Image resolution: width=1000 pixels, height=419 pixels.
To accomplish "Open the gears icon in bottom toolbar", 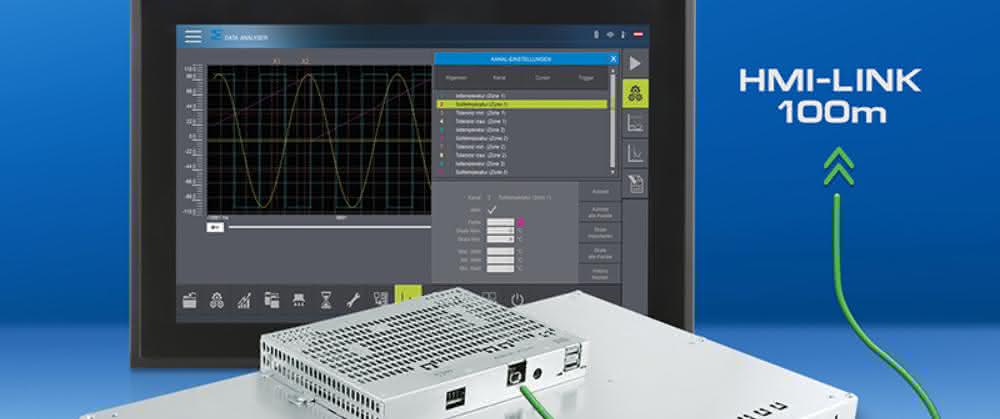I will [x=217, y=300].
